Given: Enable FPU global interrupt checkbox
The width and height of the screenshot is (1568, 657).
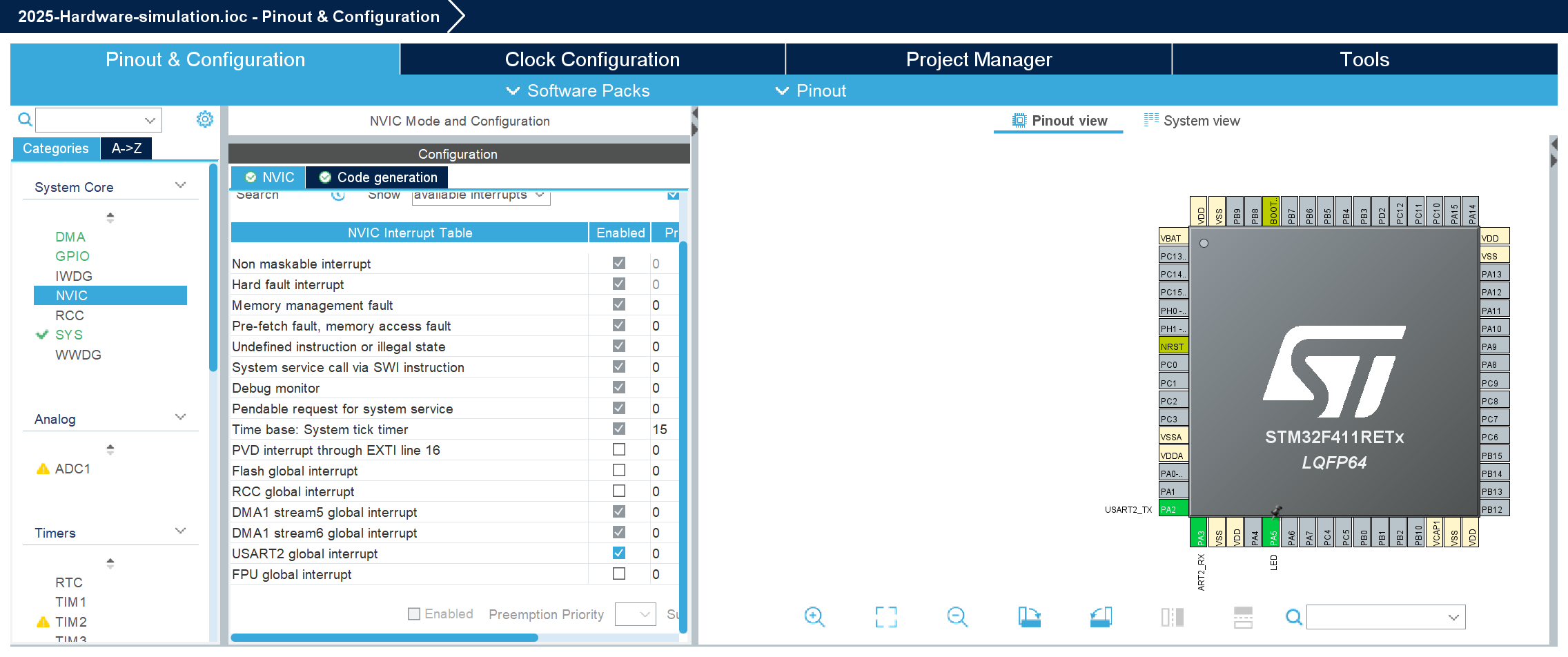Looking at the screenshot, I should pyautogui.click(x=619, y=573).
